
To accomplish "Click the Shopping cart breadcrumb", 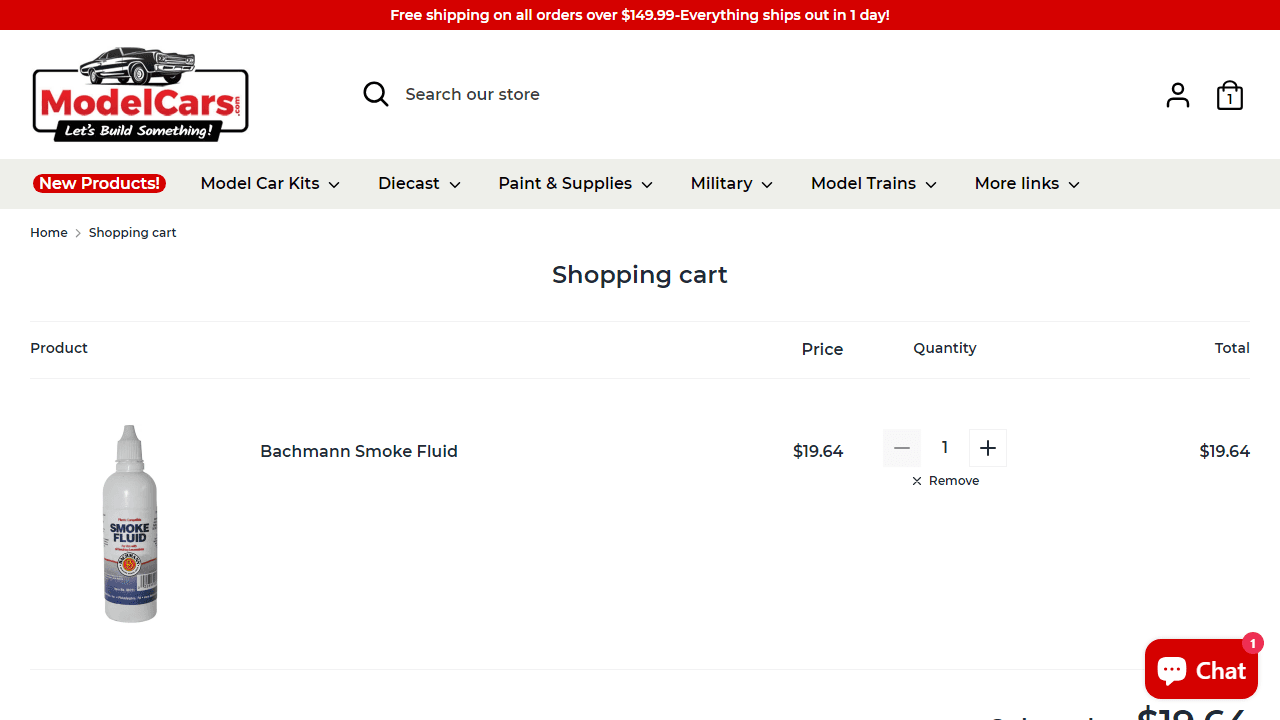I will pyautogui.click(x=132, y=233).
